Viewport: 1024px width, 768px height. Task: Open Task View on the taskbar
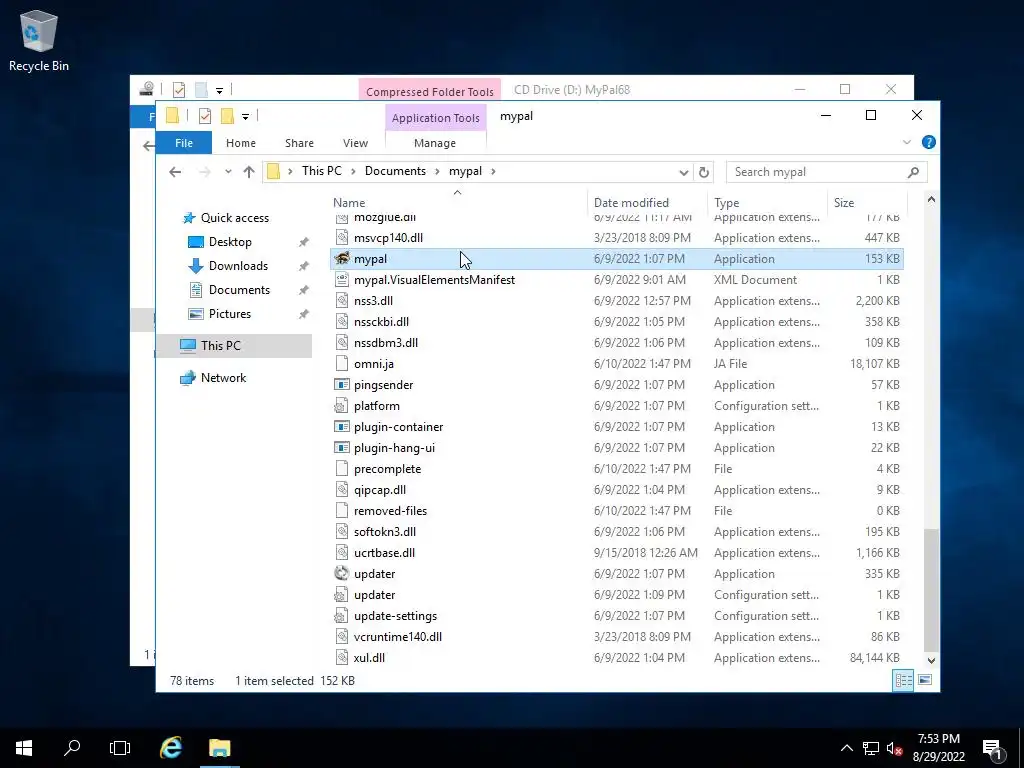pos(120,748)
